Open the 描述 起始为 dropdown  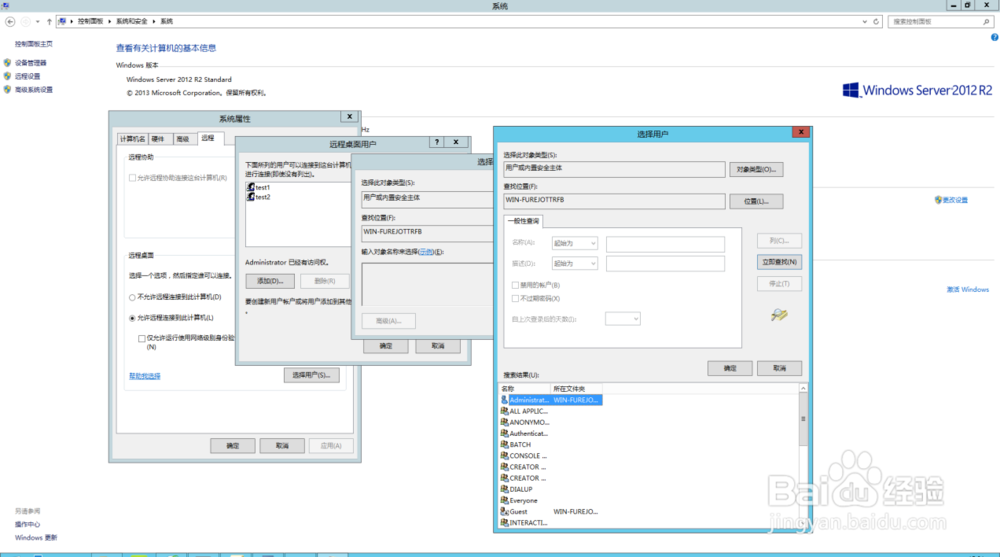pos(575,264)
